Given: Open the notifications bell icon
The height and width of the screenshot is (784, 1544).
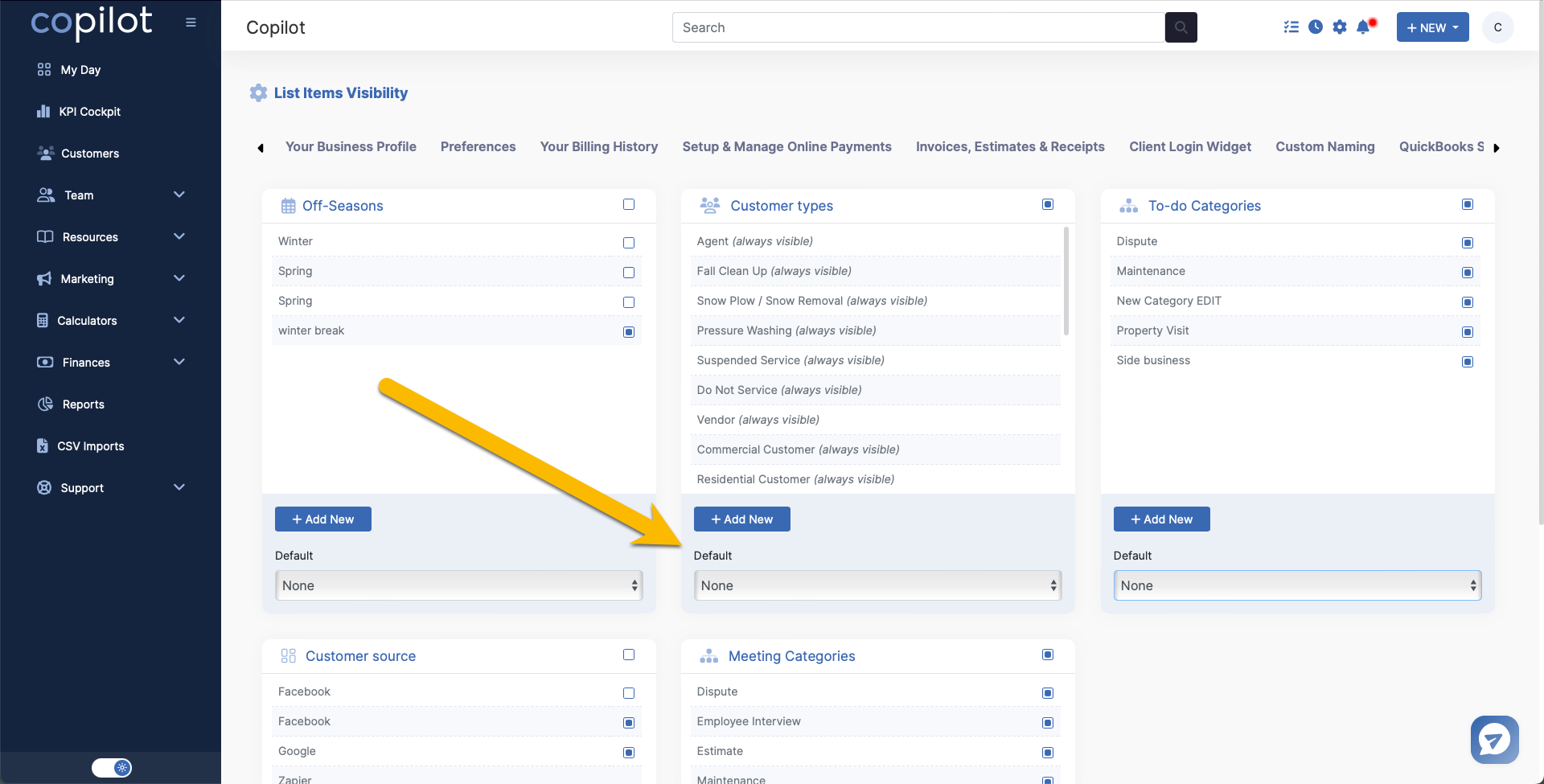Looking at the screenshot, I should [x=1363, y=27].
